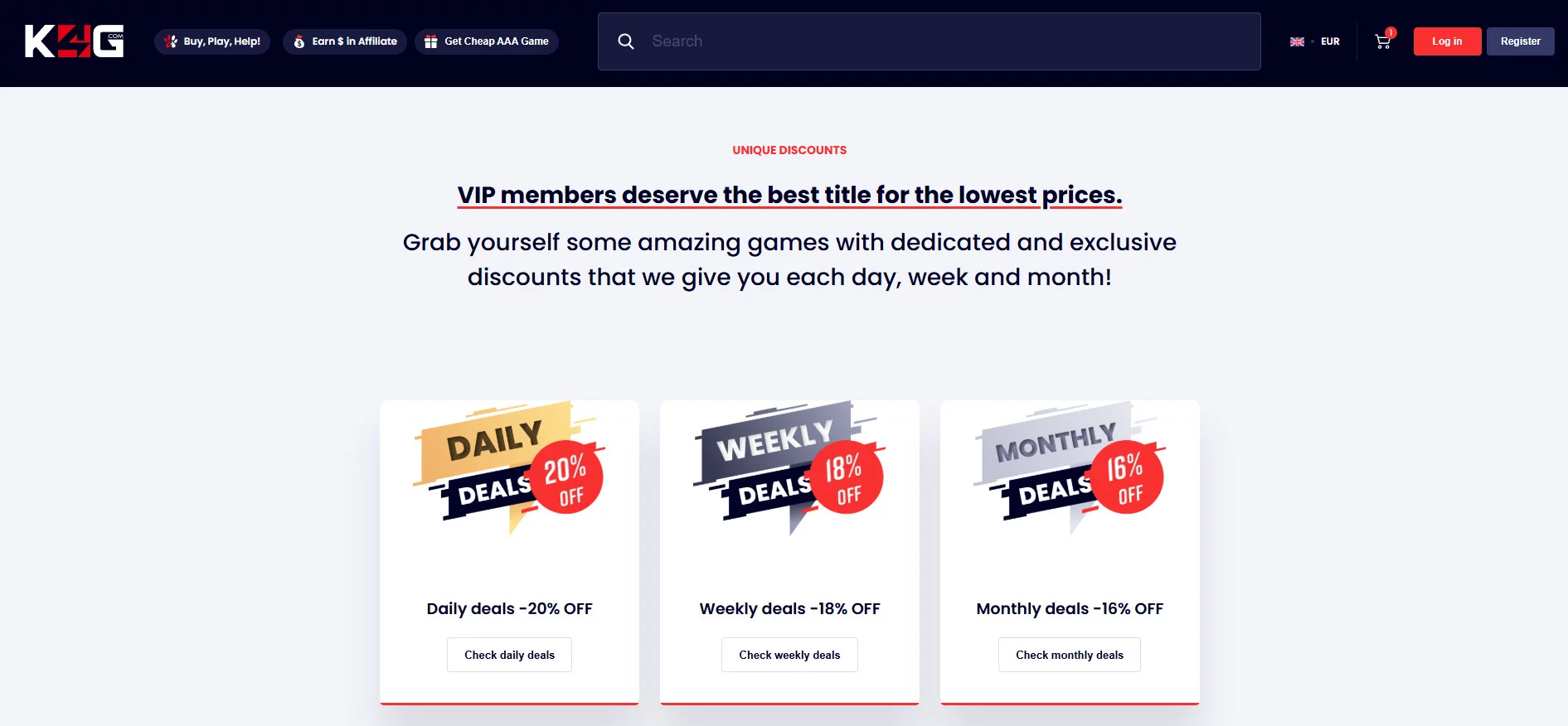Open Buy, Play, Help! menu item
The width and height of the screenshot is (1568, 726).
[x=221, y=41]
